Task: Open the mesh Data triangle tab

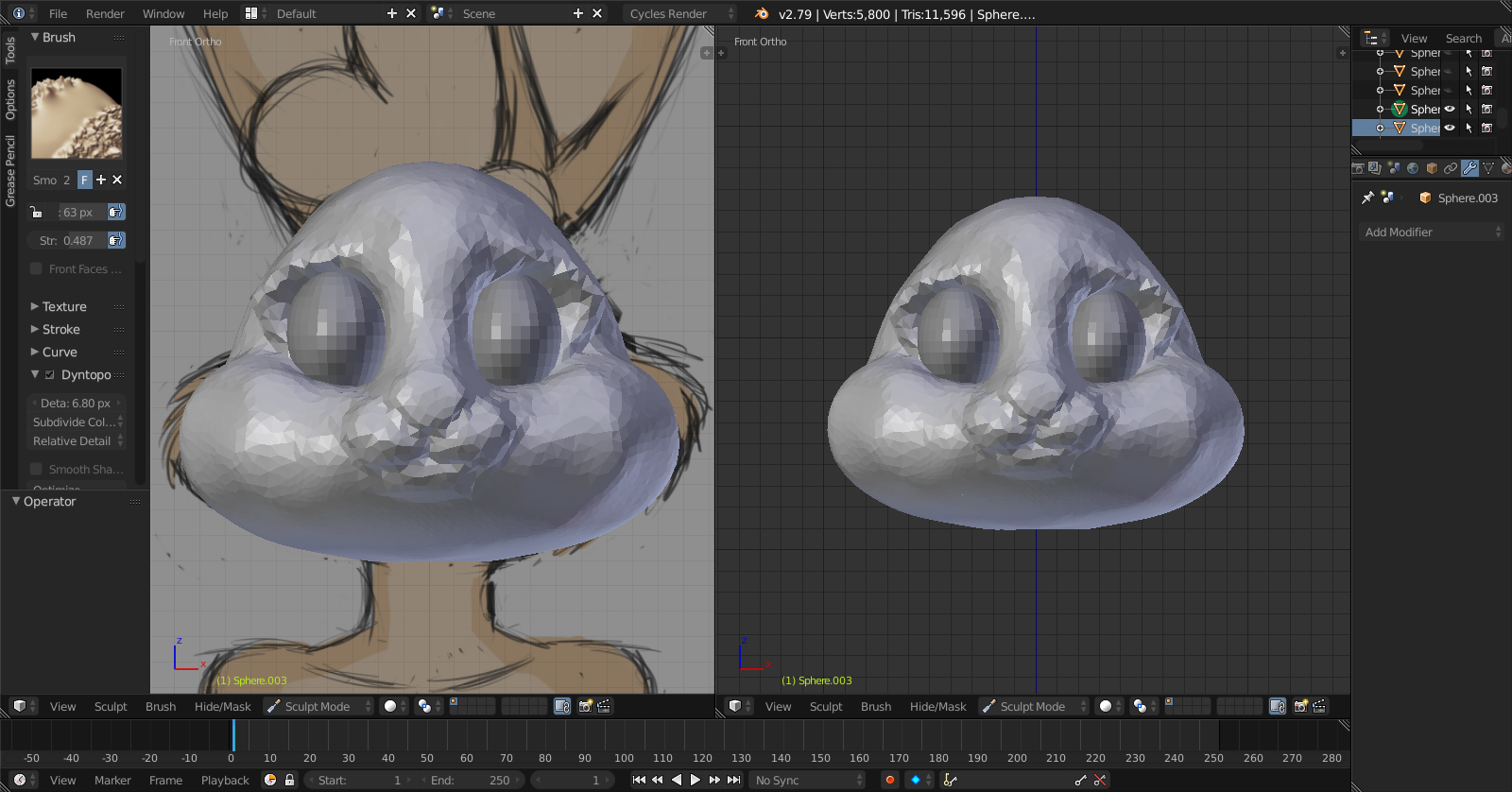Action: point(1488,168)
